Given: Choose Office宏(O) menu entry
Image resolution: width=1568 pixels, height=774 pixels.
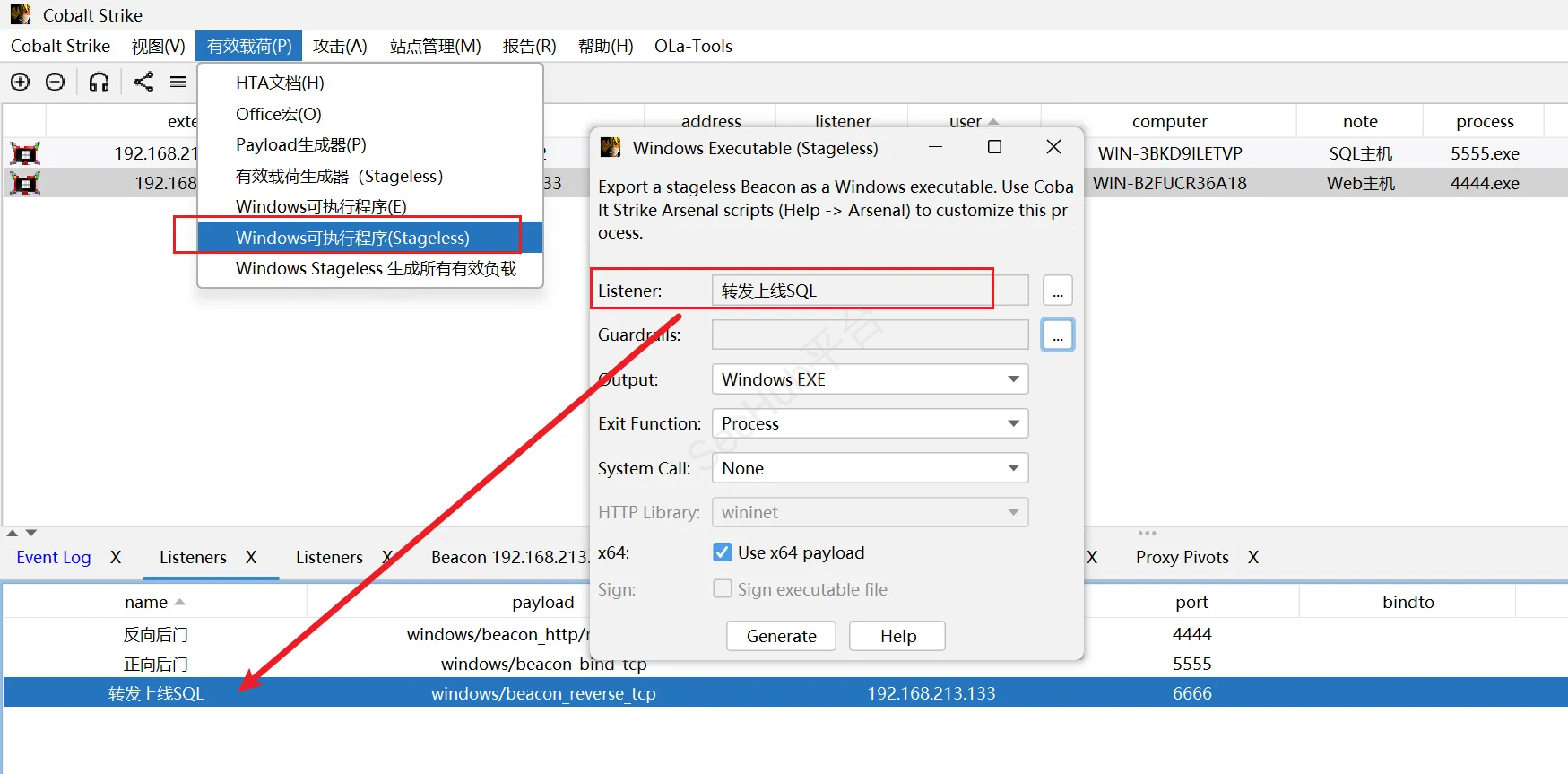Looking at the screenshot, I should (x=370, y=114).
